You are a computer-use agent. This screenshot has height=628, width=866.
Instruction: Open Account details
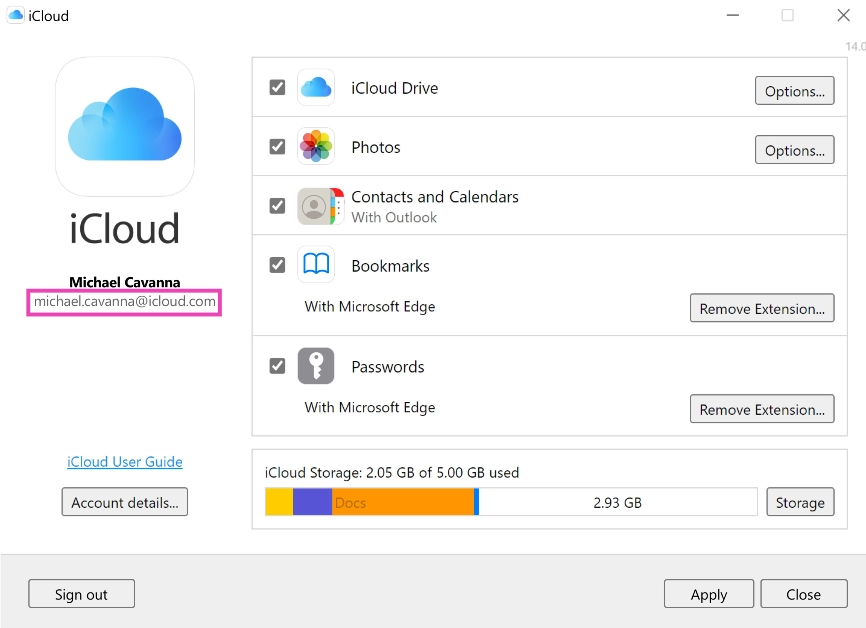[125, 502]
